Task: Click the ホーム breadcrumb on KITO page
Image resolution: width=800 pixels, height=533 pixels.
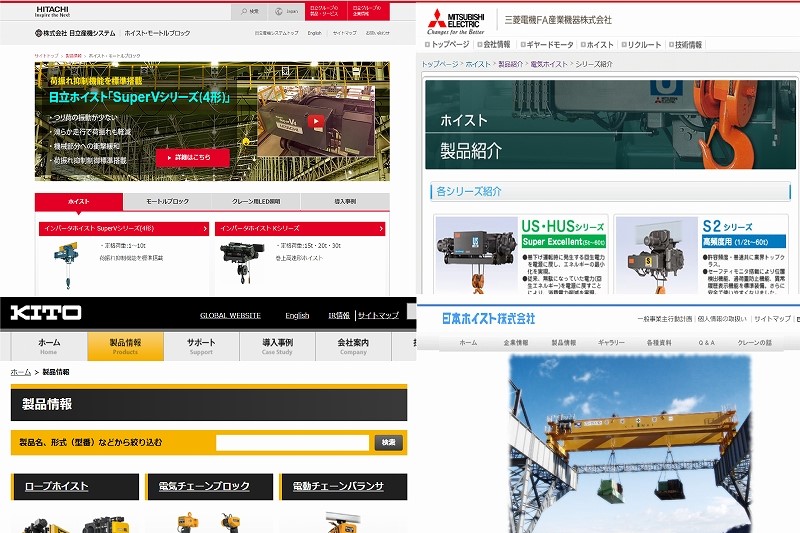Action: click(x=21, y=372)
